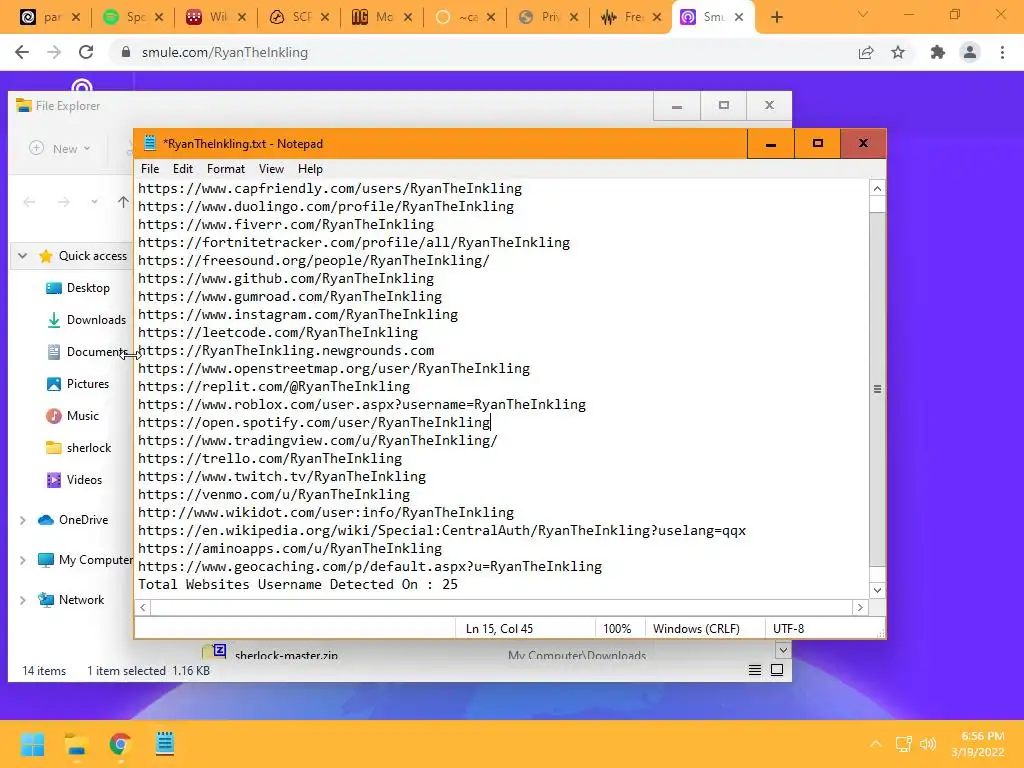Click Notepad's vertical scrollbar up arrow

click(877, 188)
